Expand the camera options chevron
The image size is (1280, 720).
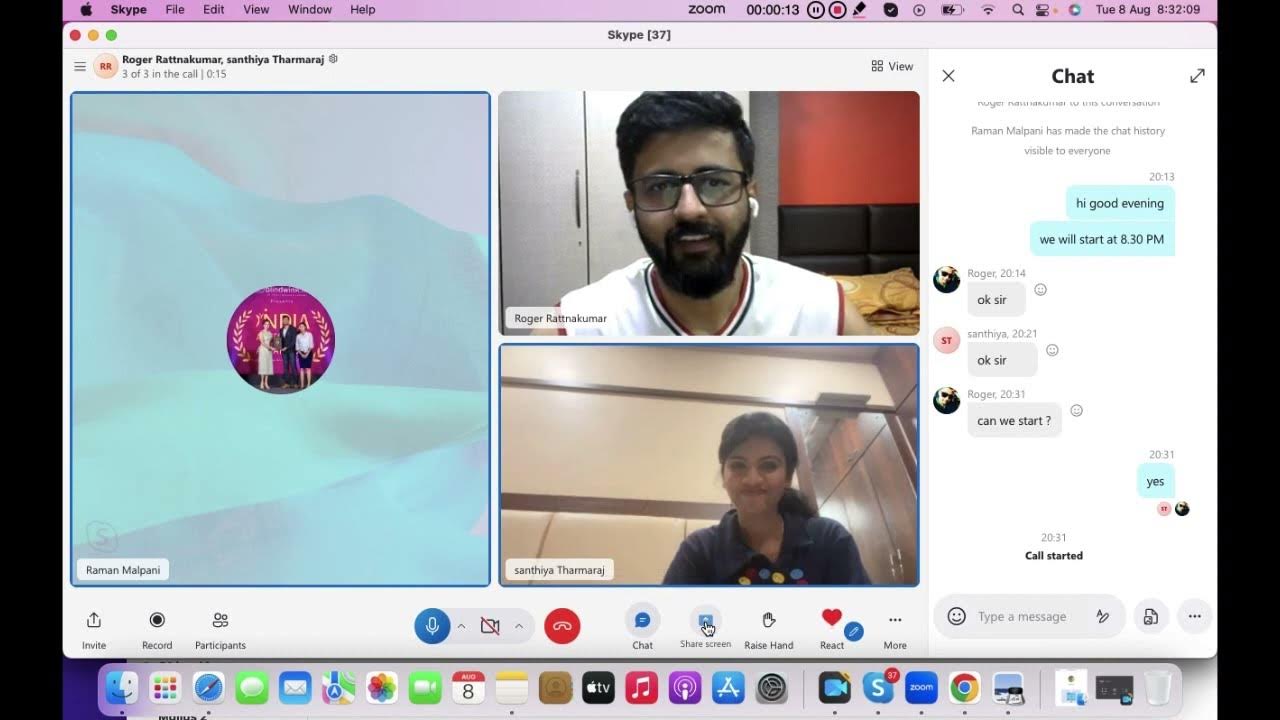coord(519,626)
